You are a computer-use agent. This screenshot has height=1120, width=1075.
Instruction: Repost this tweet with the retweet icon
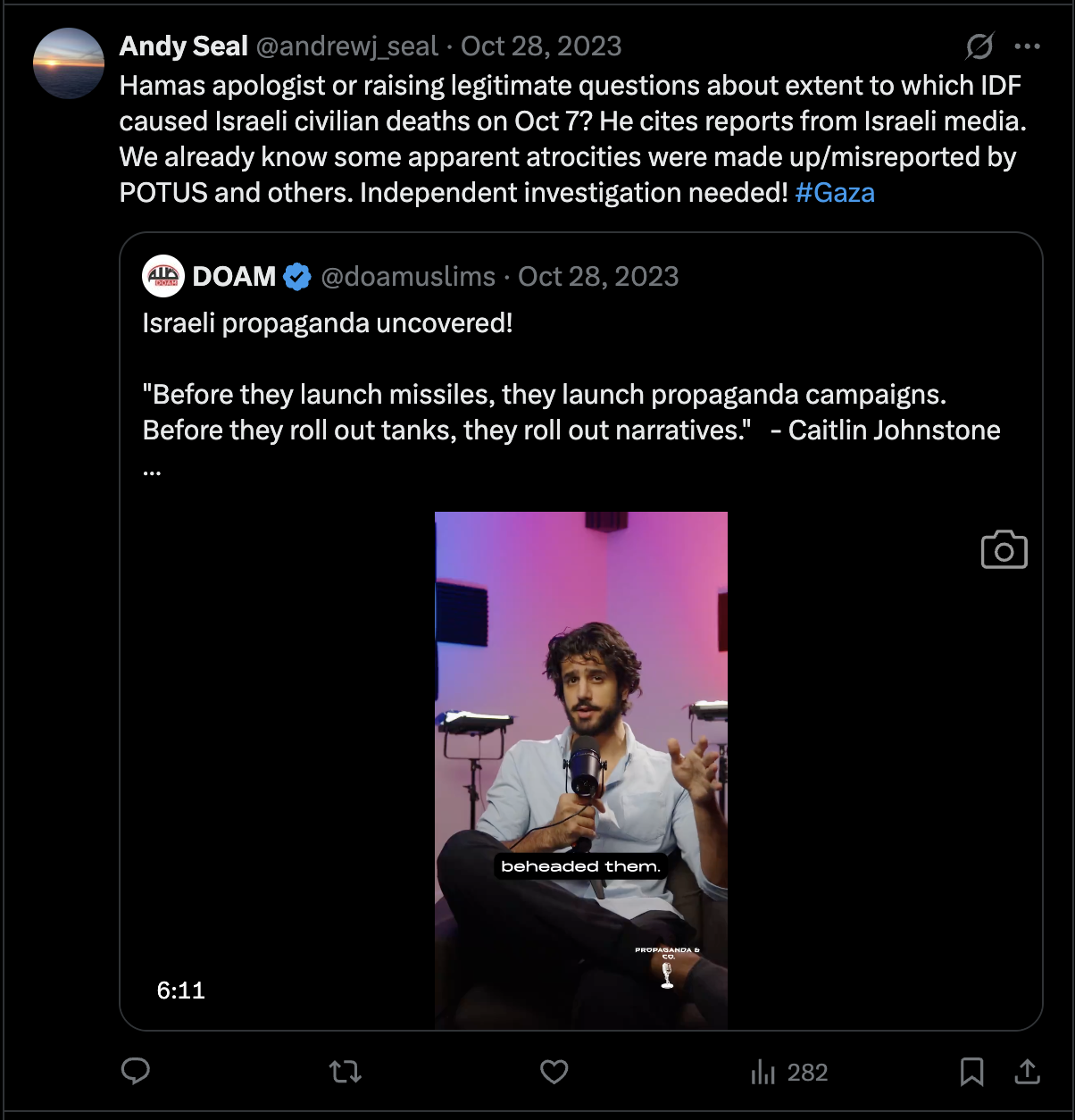click(345, 1071)
